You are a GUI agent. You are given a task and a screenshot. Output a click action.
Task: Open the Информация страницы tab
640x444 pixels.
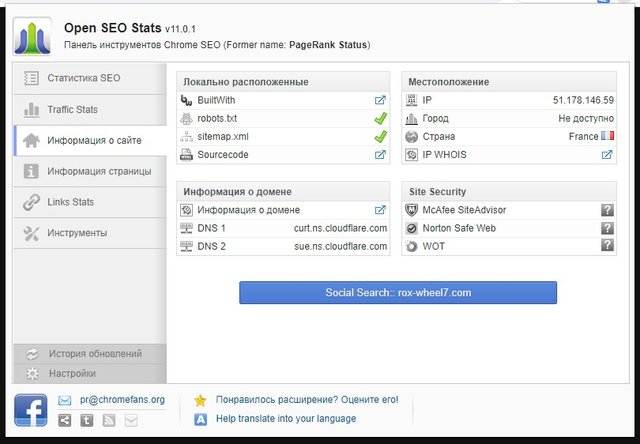point(90,171)
